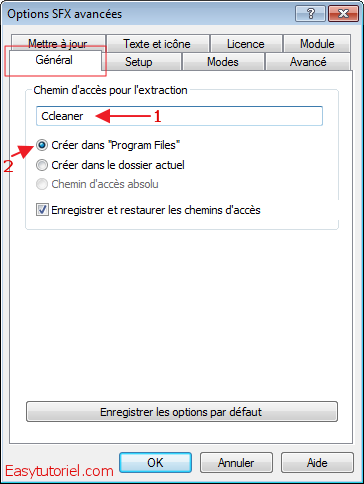The width and height of the screenshot is (364, 484).
Task: Open help with the Aide button
Action: 317,463
